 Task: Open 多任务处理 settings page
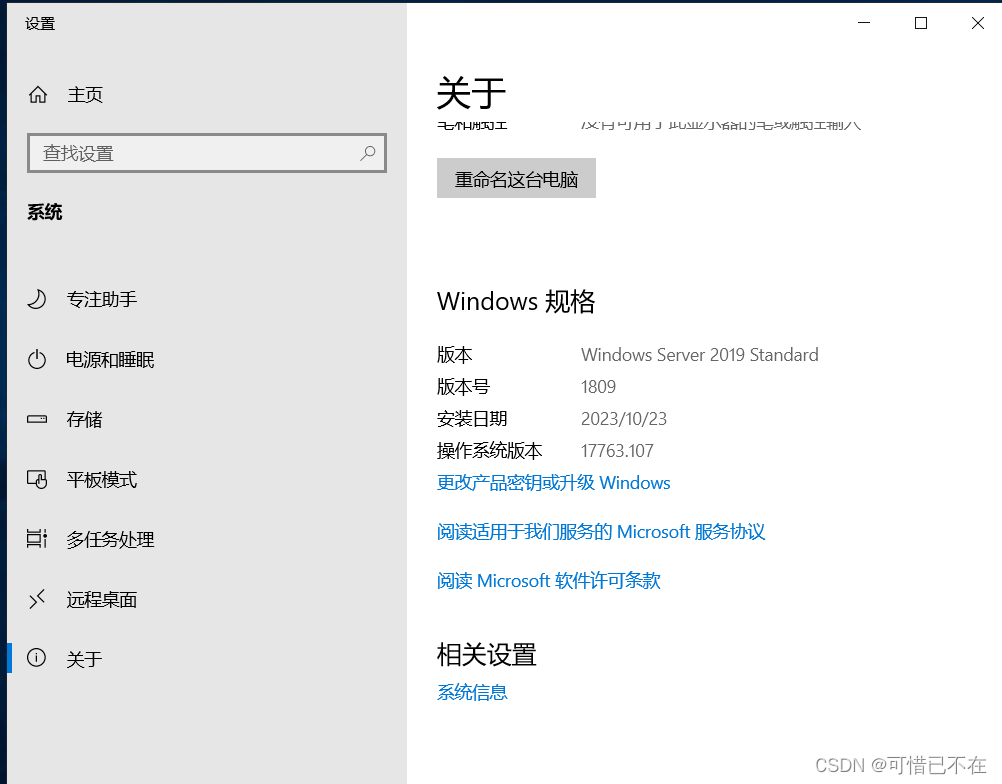tap(110, 539)
